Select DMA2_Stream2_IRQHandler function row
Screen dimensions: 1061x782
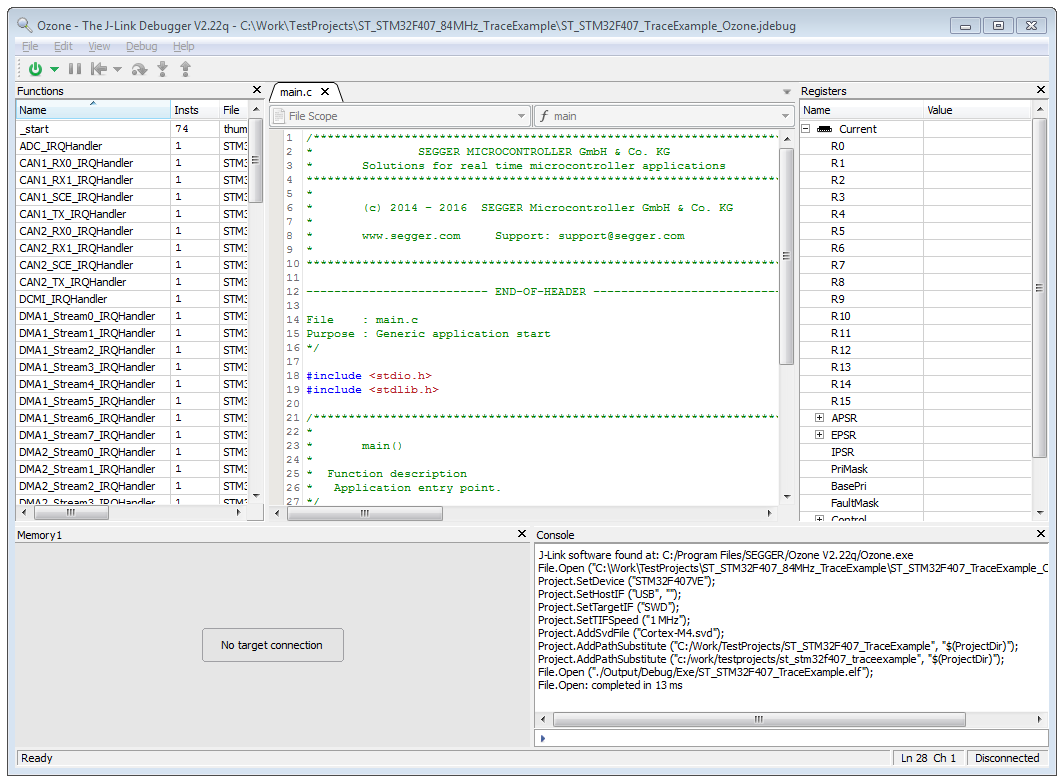tap(132, 486)
